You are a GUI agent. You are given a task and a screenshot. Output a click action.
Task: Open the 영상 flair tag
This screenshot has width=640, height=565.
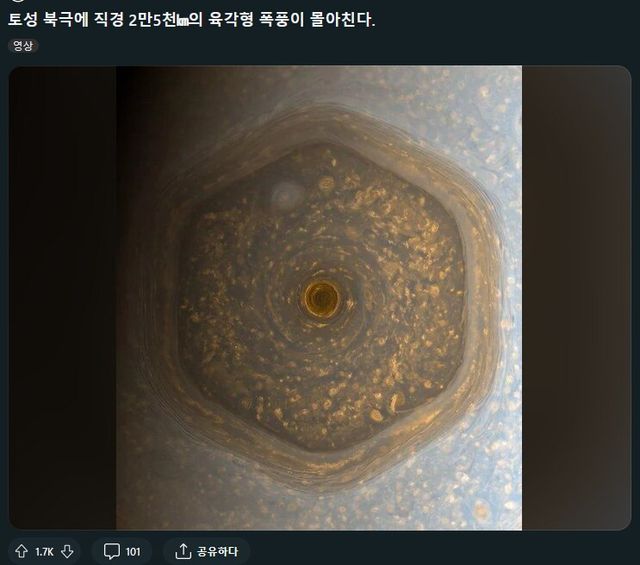pos(23,45)
